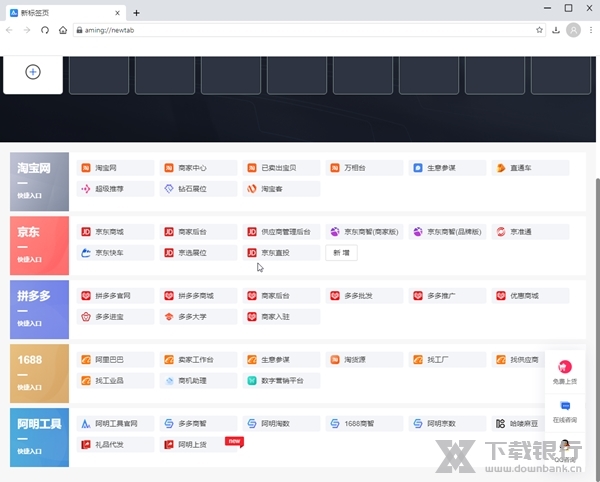Viewport: 600px width, 482px height.
Task: Reload the current page
Action: (x=45, y=30)
